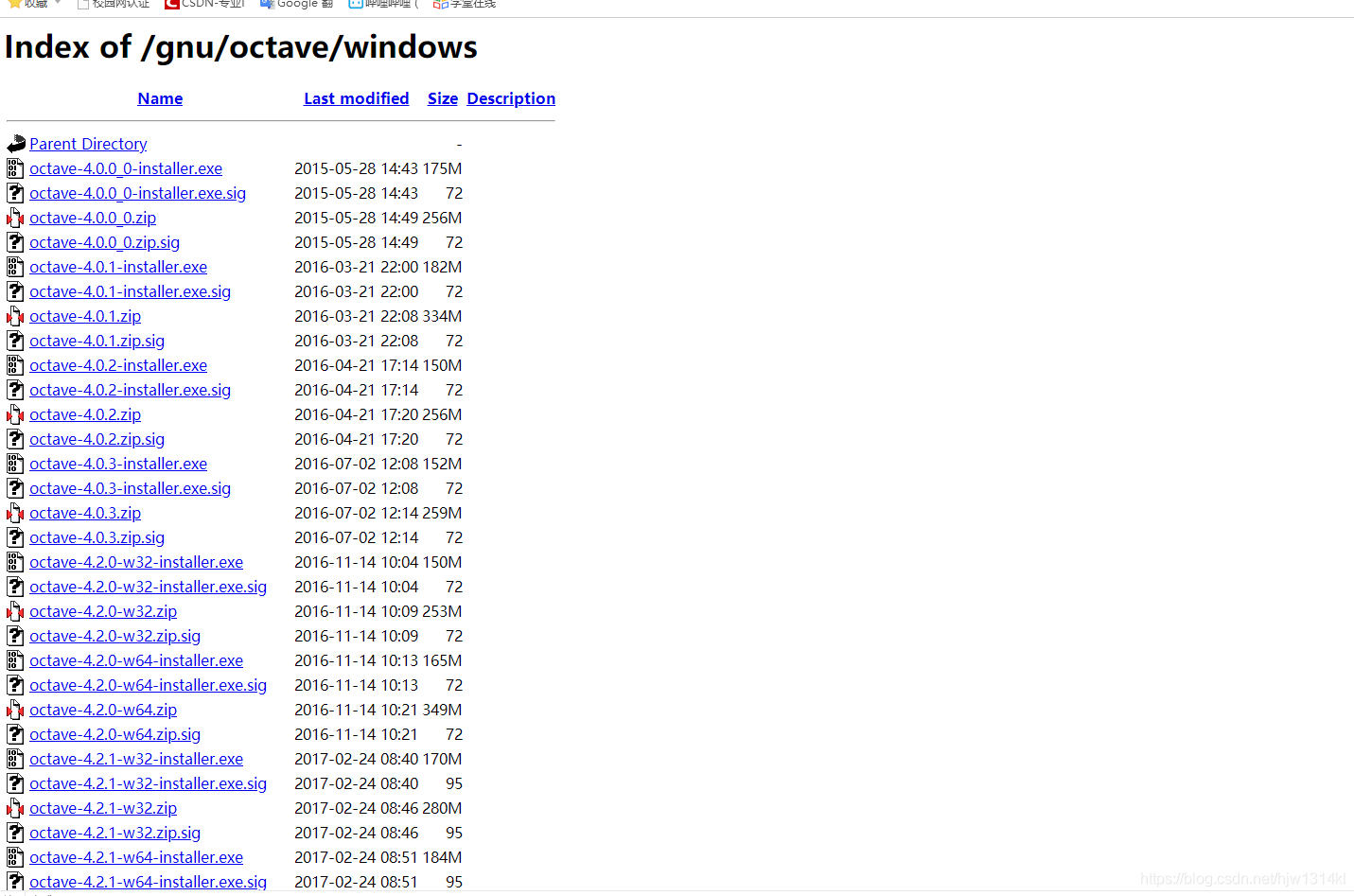Image resolution: width=1354 pixels, height=896 pixels.
Task: Sort listing by Description column header
Action: [511, 98]
